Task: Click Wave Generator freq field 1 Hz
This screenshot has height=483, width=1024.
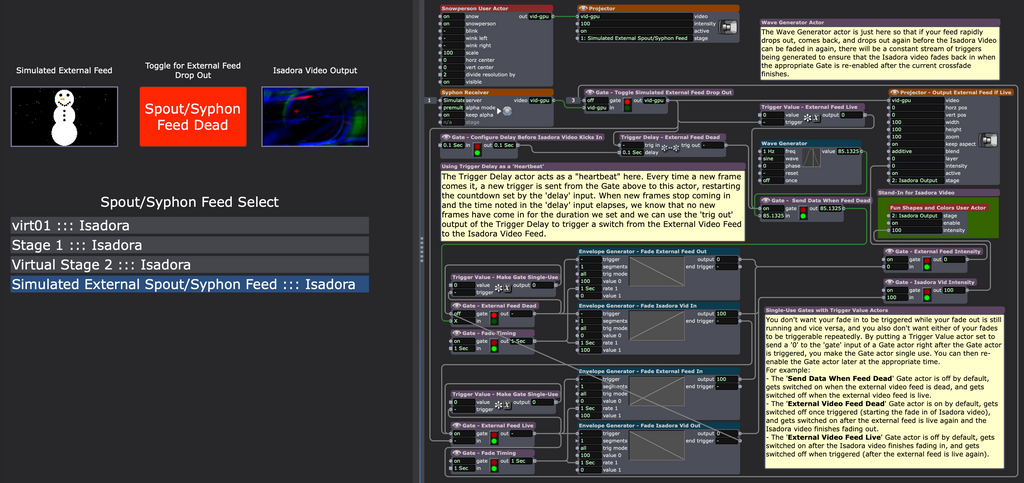Action: tap(771, 151)
